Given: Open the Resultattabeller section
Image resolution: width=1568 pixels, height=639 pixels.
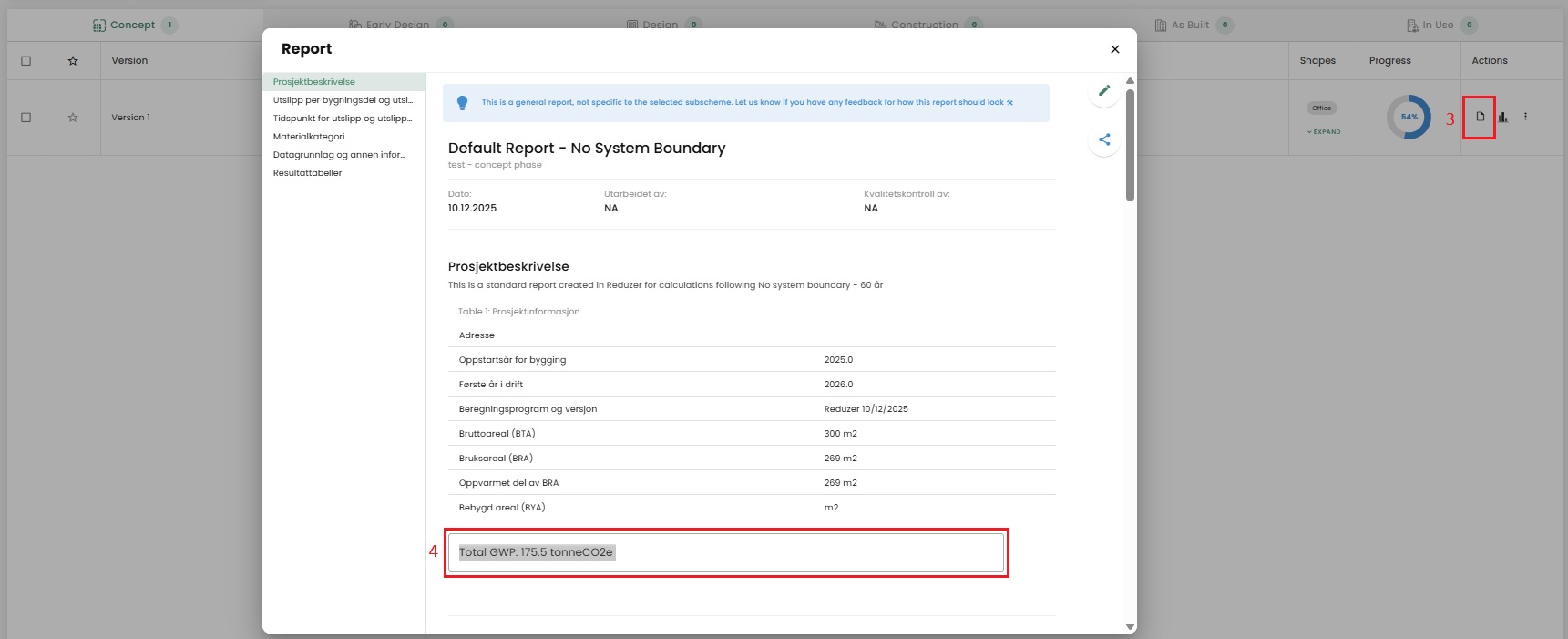Looking at the screenshot, I should click(x=307, y=173).
